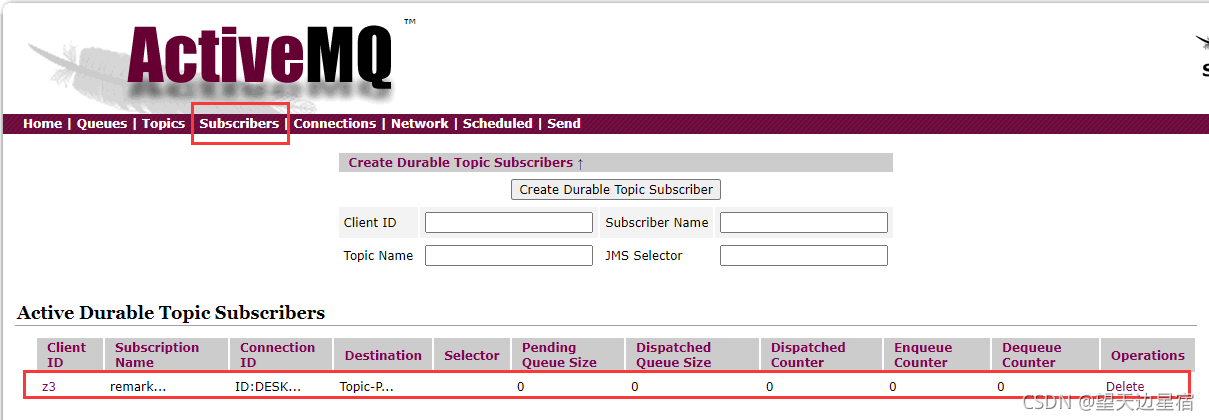
Task: Go to the Queues page
Action: (x=102, y=124)
